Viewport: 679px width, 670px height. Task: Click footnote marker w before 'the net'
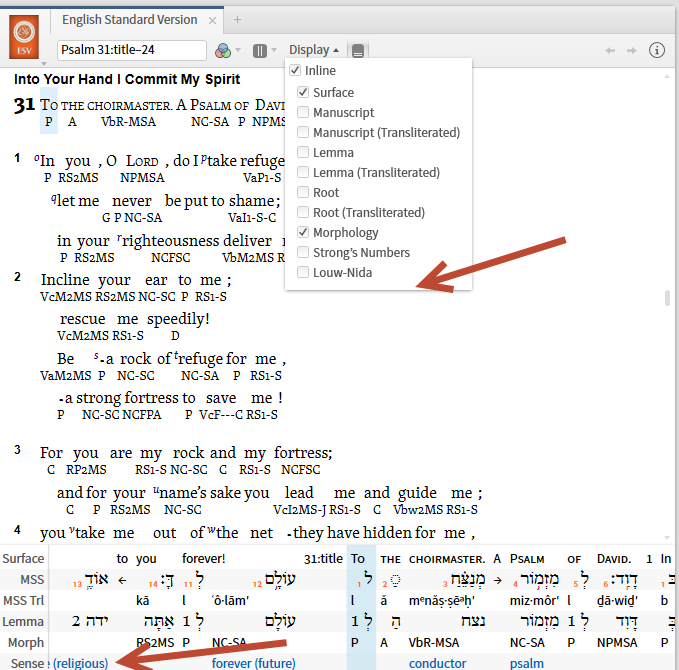pyautogui.click(x=211, y=530)
